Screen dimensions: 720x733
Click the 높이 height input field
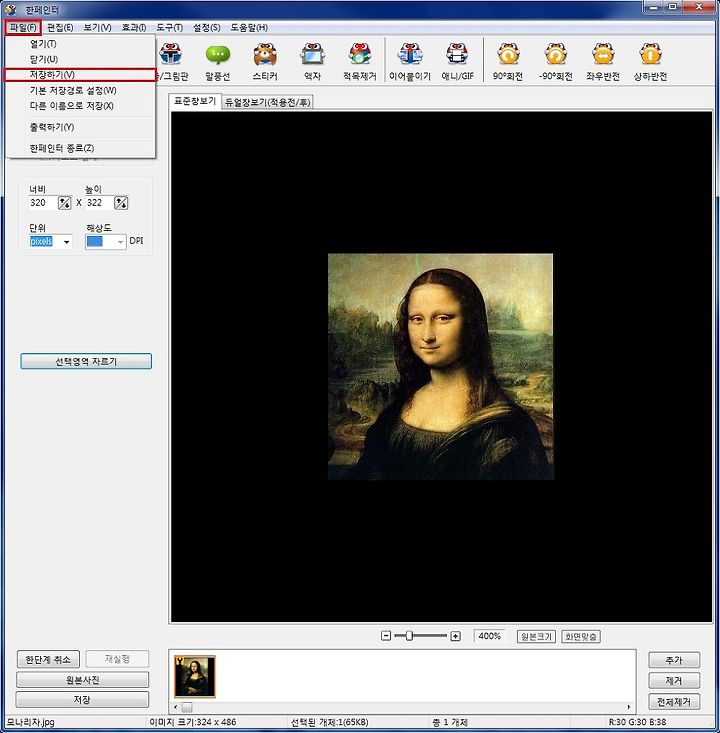tap(100, 203)
